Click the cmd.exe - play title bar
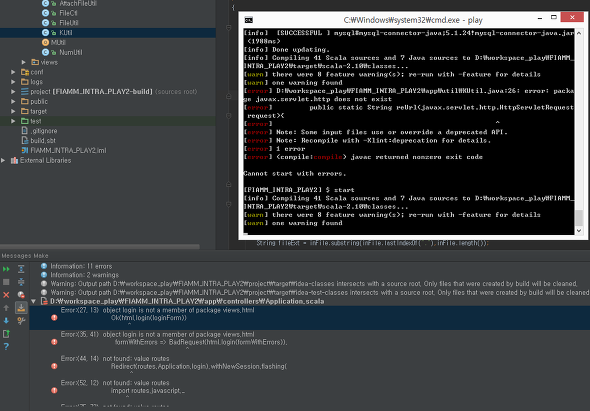Viewport: 590px width, 411px height. tap(413, 20)
